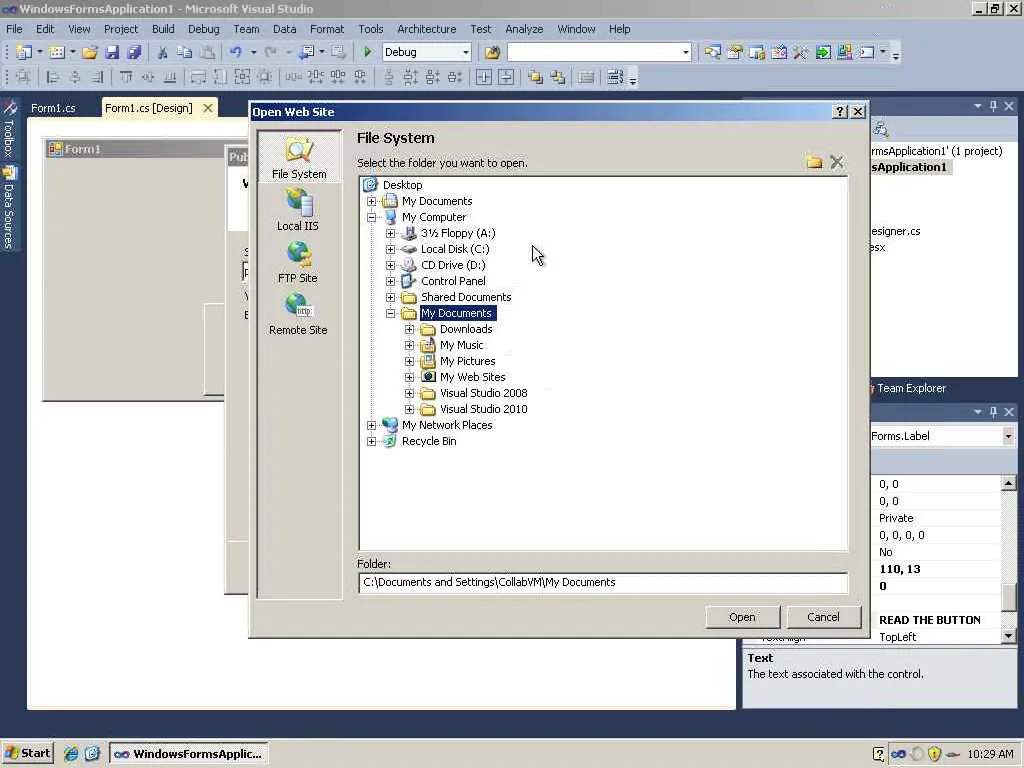Click the dialog Help question mark button
This screenshot has width=1024, height=768.
(x=840, y=112)
